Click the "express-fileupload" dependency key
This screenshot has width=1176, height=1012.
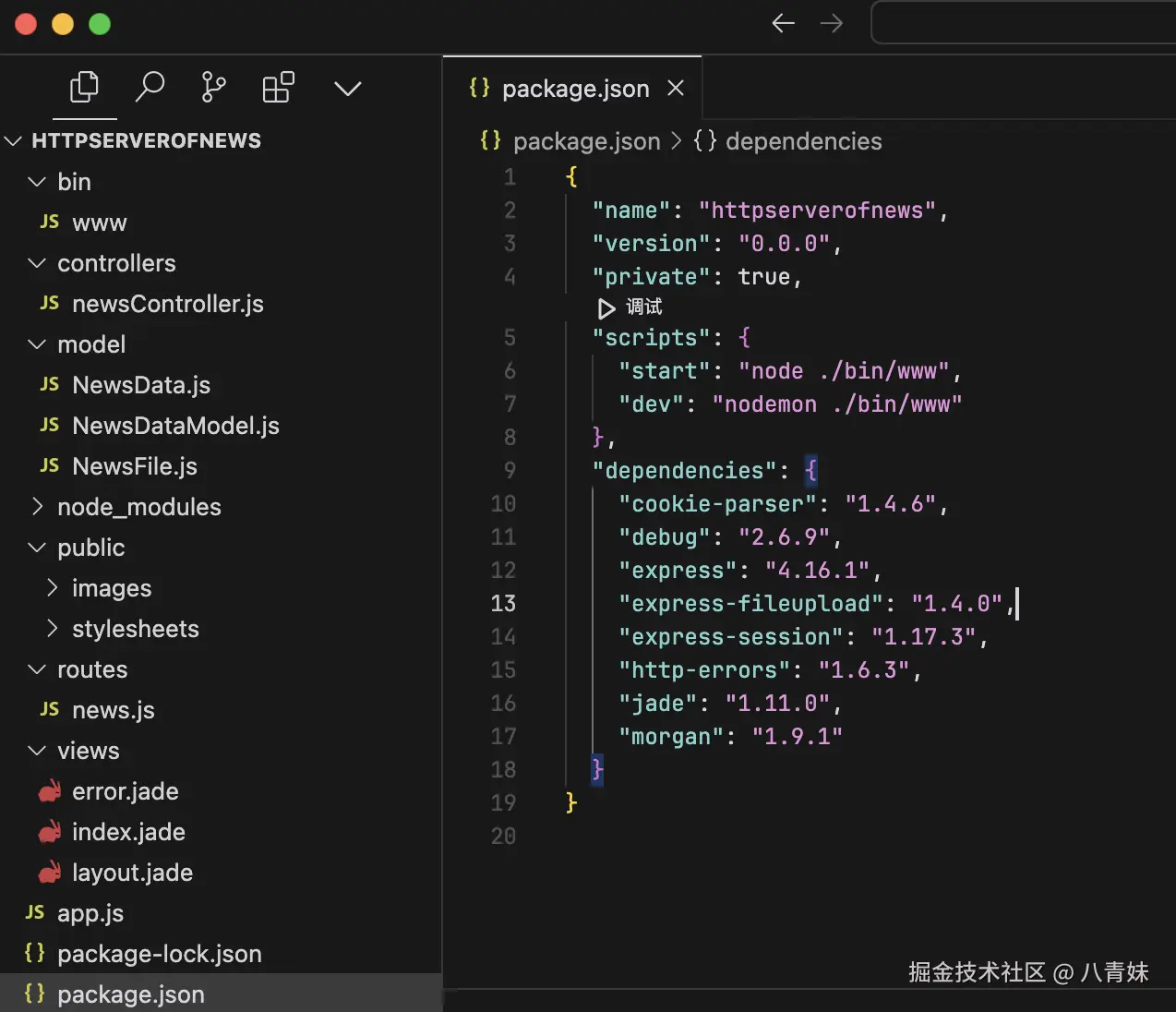(750, 604)
